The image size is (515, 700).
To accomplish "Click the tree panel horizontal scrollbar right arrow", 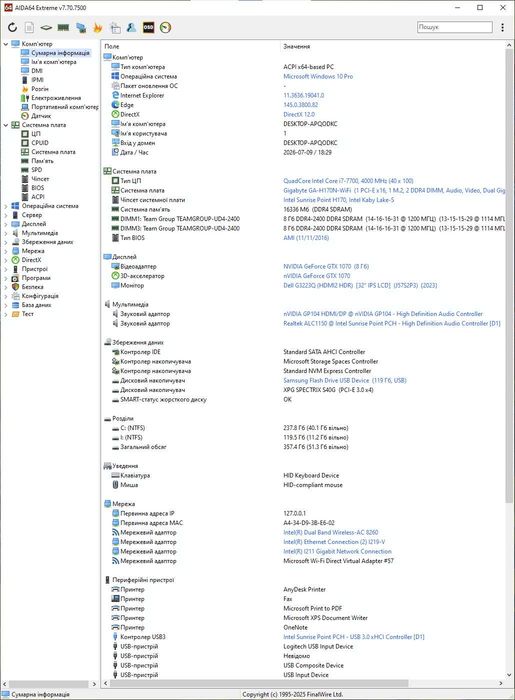I will (94, 684).
